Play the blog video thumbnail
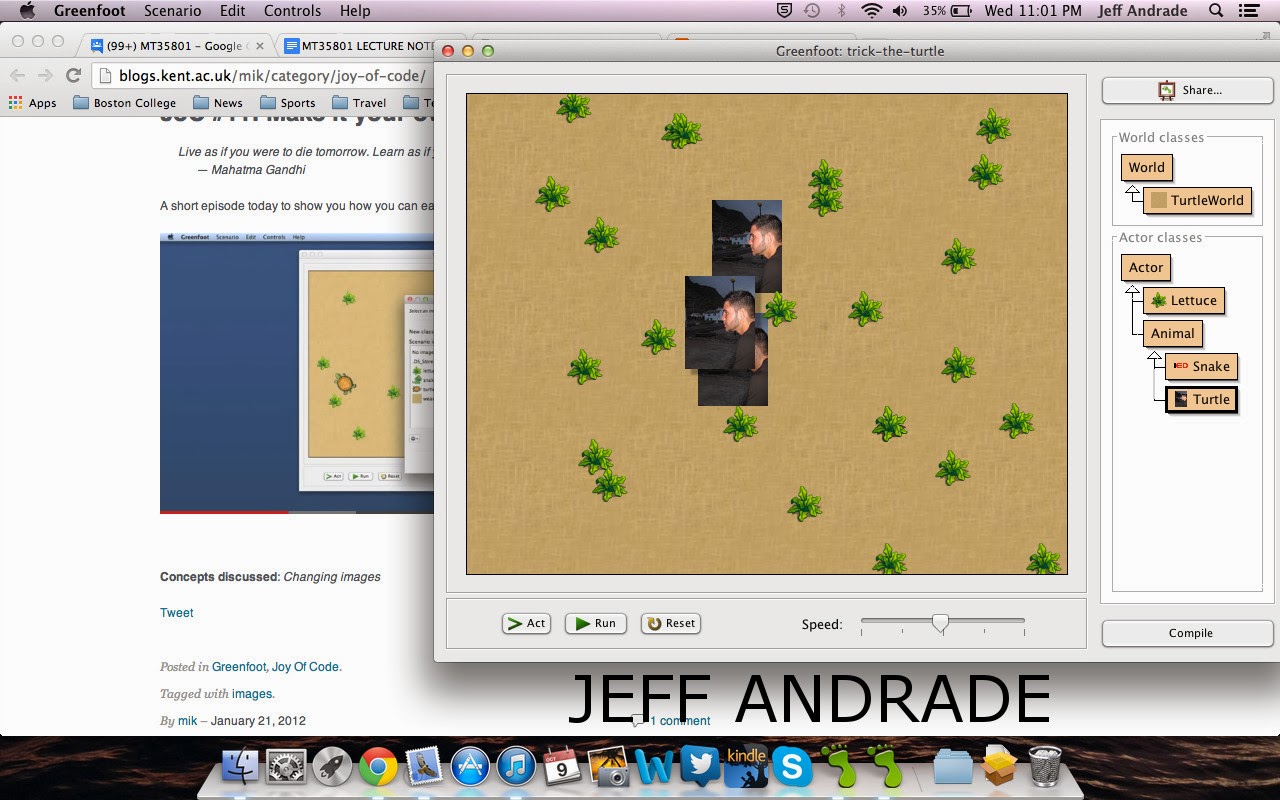This screenshot has width=1280, height=800. [x=297, y=373]
